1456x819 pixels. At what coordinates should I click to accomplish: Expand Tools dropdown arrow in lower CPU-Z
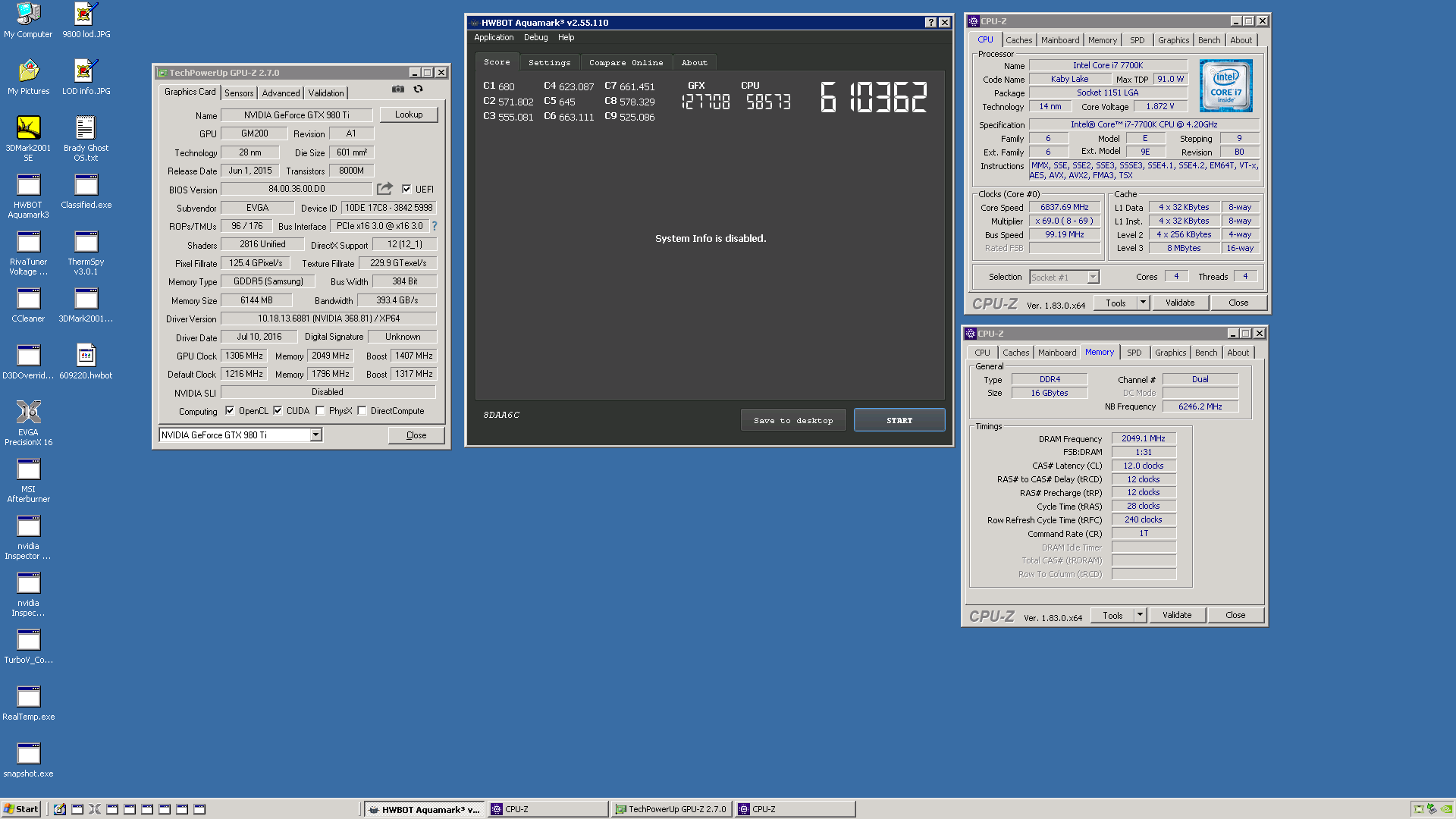(1140, 615)
